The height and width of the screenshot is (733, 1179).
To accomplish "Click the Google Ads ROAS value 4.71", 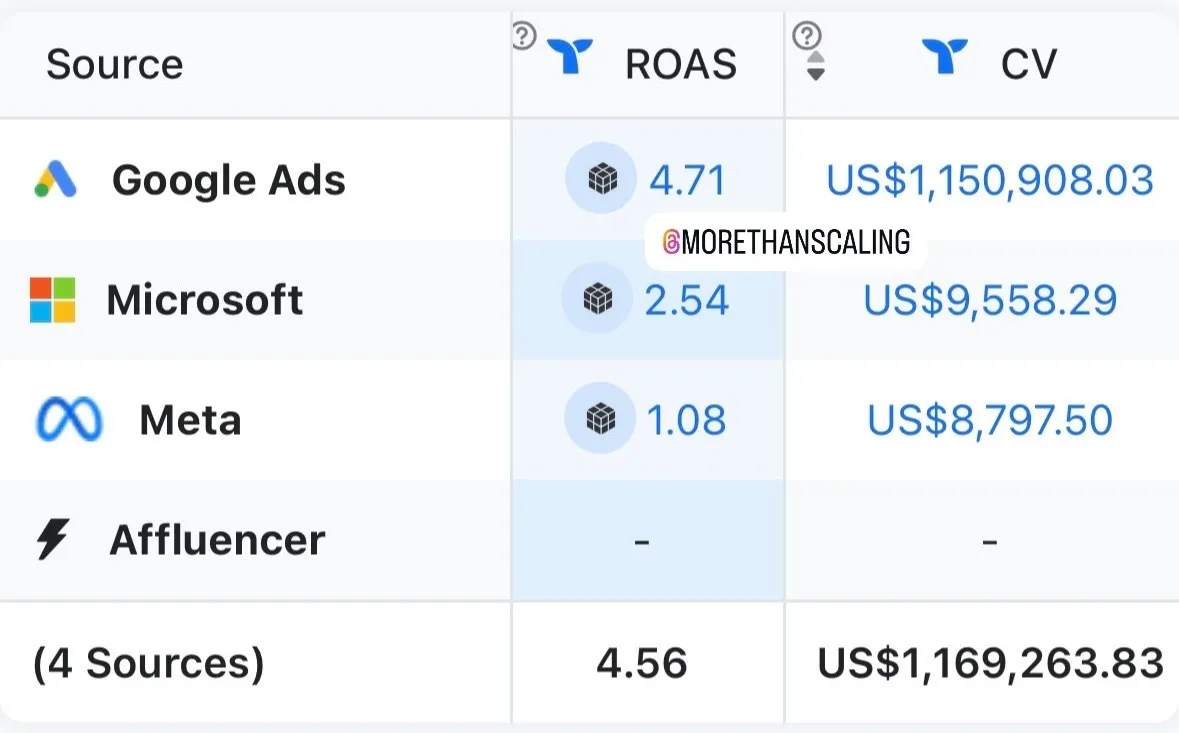I will coord(687,180).
